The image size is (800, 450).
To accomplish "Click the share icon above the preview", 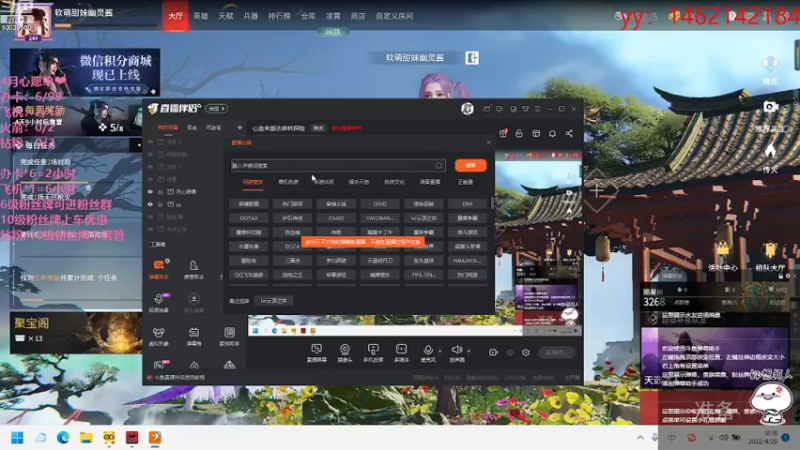I will click(569, 133).
